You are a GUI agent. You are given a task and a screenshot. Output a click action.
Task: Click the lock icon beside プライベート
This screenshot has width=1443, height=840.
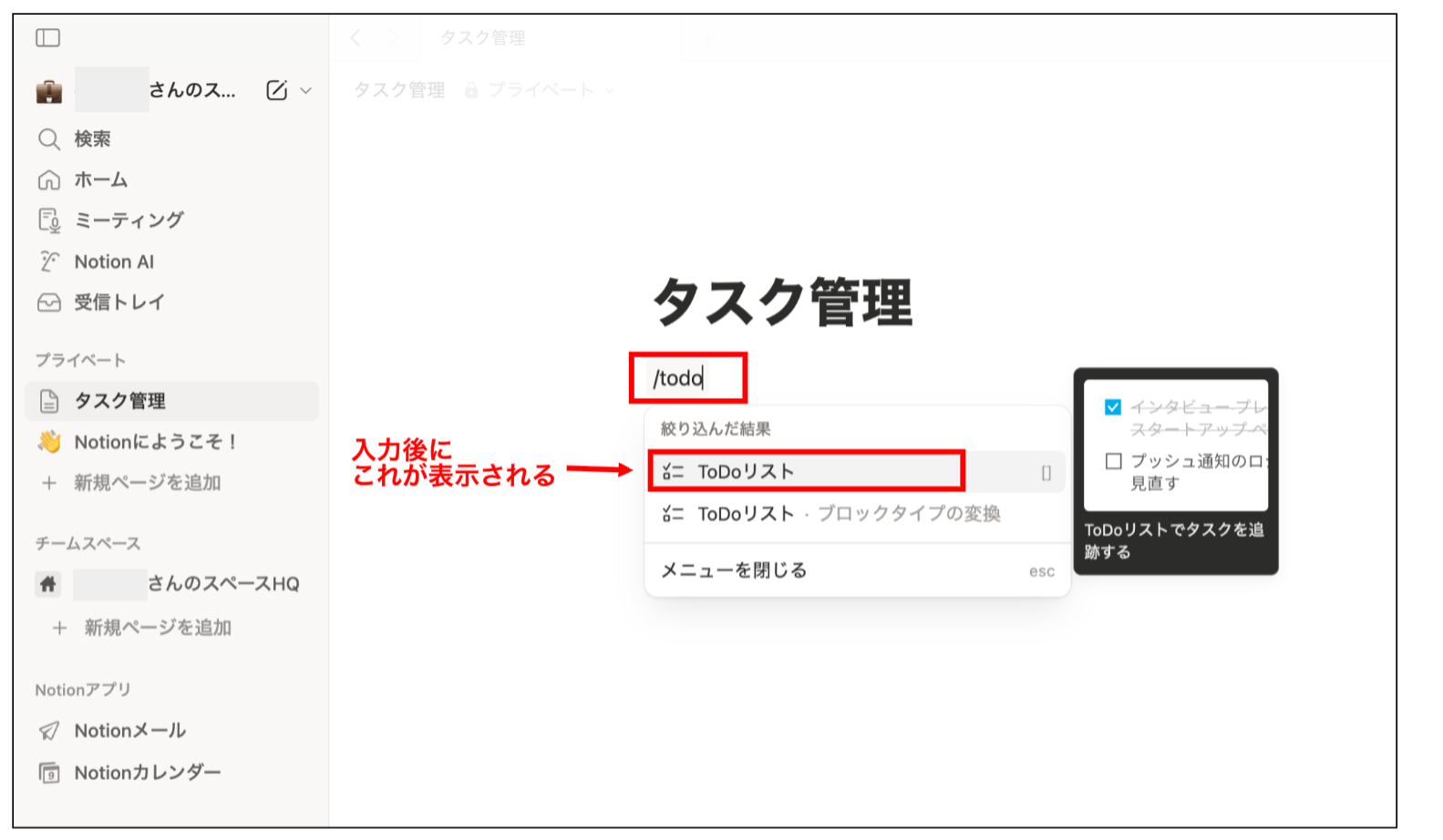pos(471,90)
